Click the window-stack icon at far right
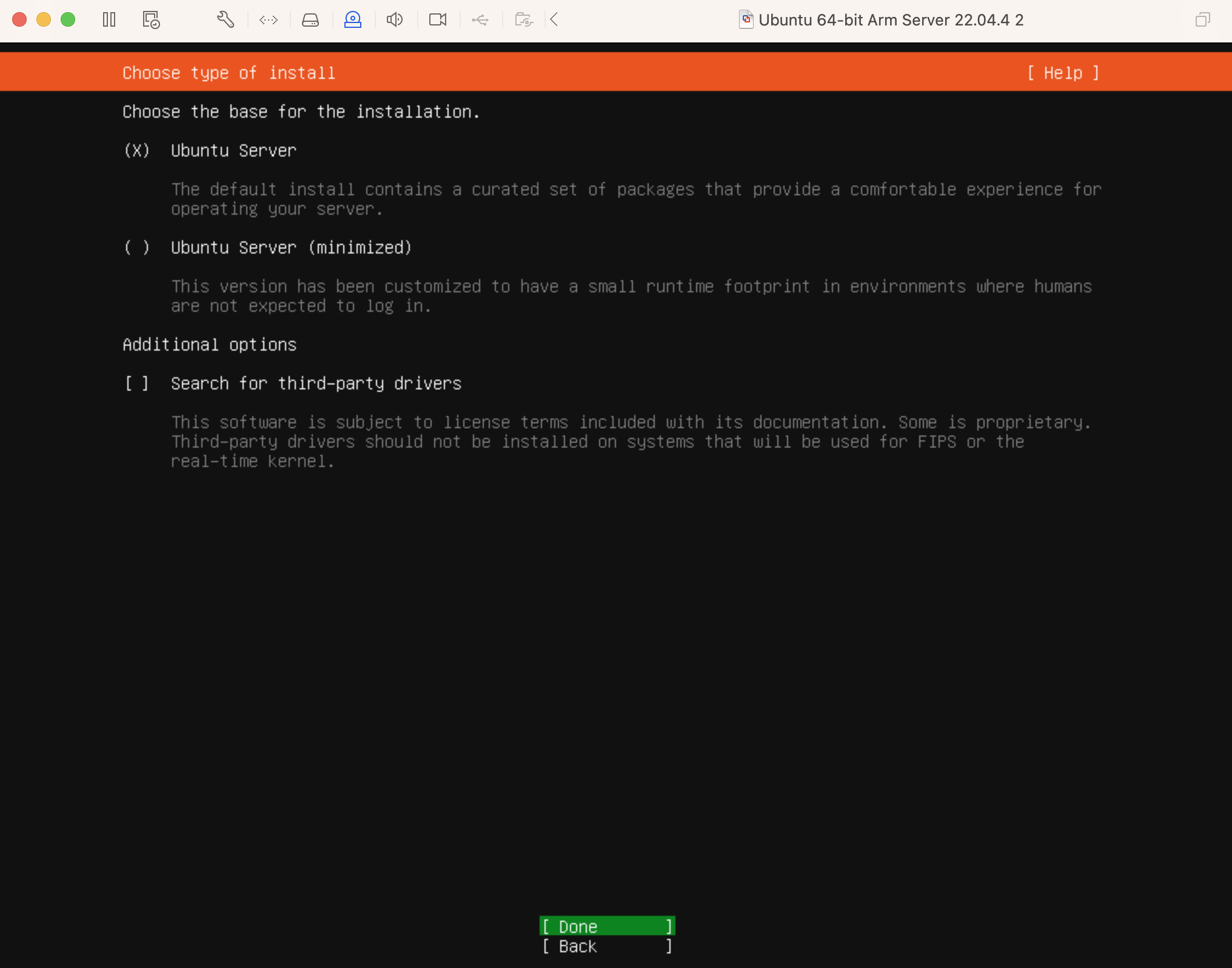The image size is (1232, 968). pos(1202,20)
